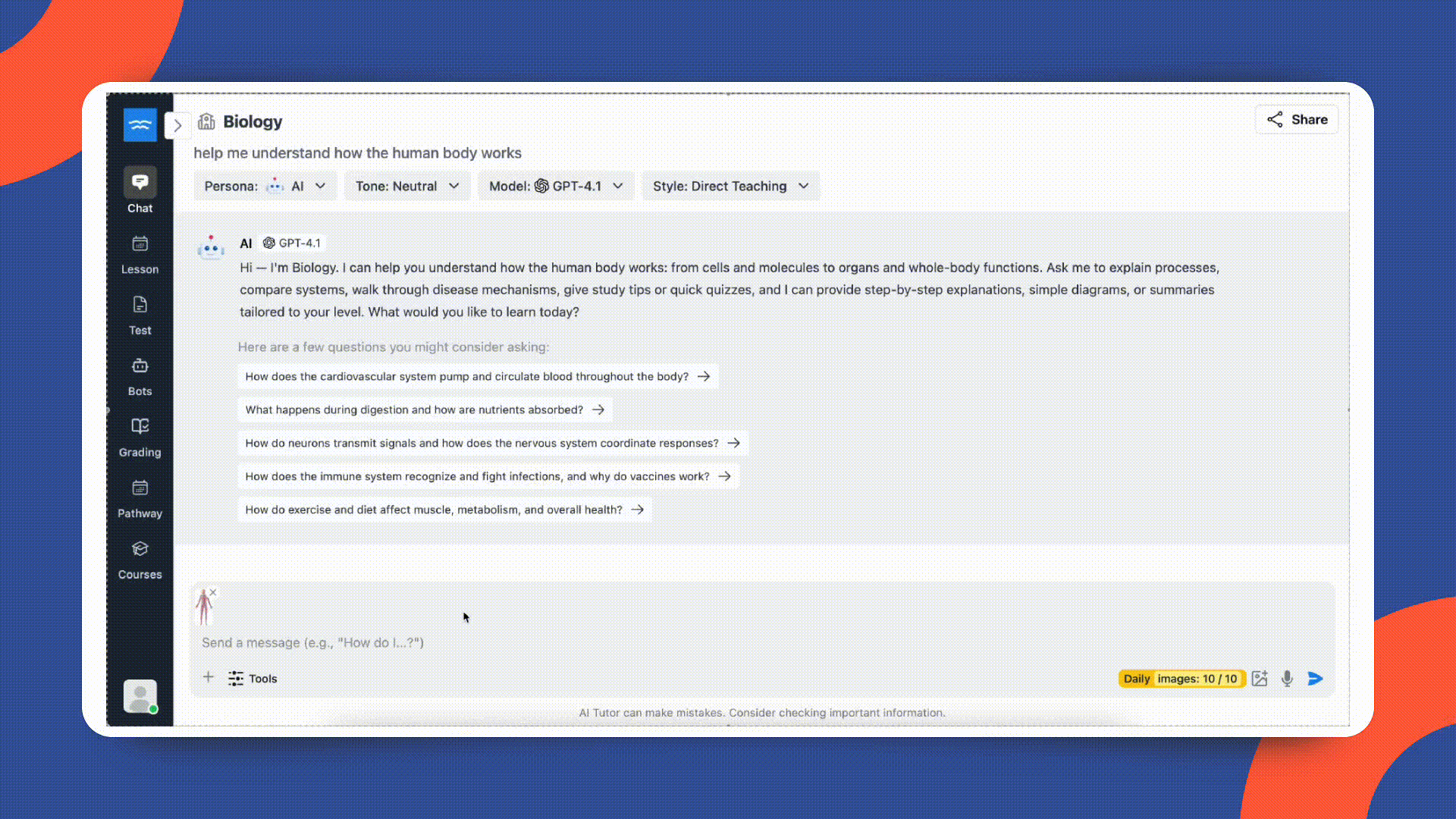Open the Bots section
The width and height of the screenshot is (1456, 819).
[140, 377]
